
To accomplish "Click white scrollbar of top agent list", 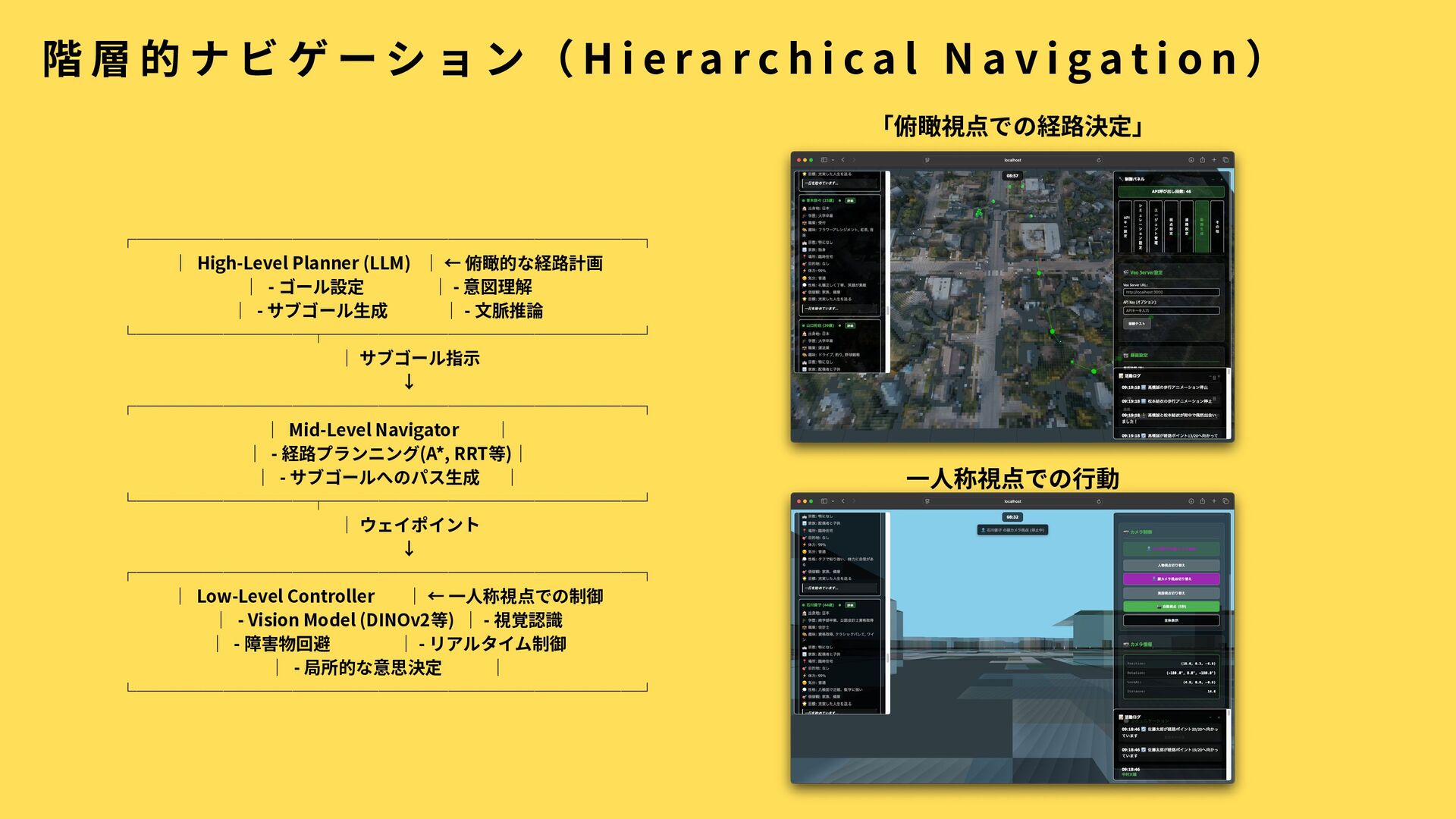I will [886, 311].
